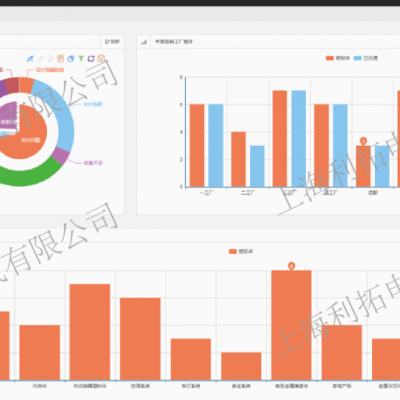Click the purple slice label below right of donut
Viewport: 400px width, 400px height.
(93, 163)
